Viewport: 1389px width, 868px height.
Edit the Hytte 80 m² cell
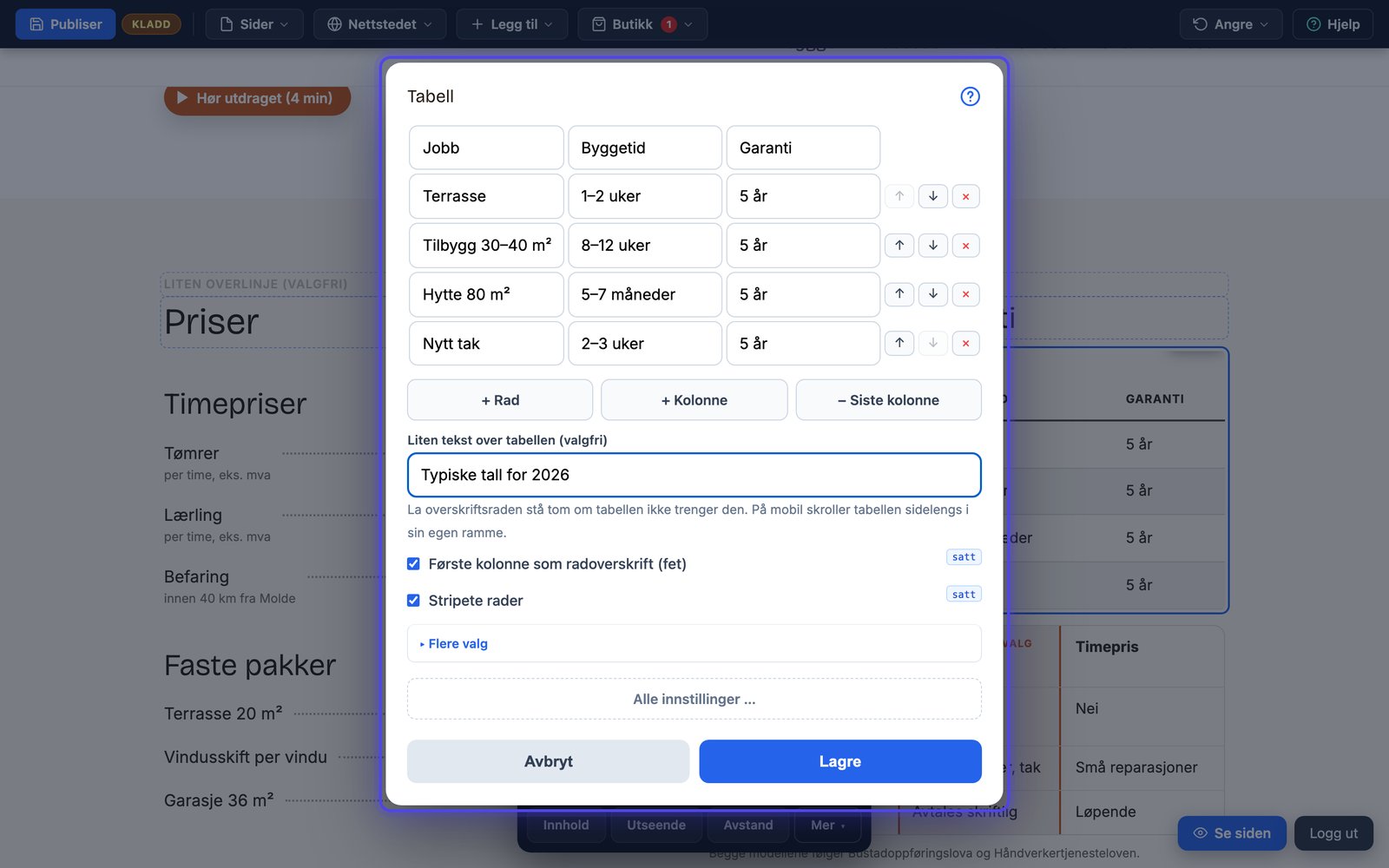486,294
